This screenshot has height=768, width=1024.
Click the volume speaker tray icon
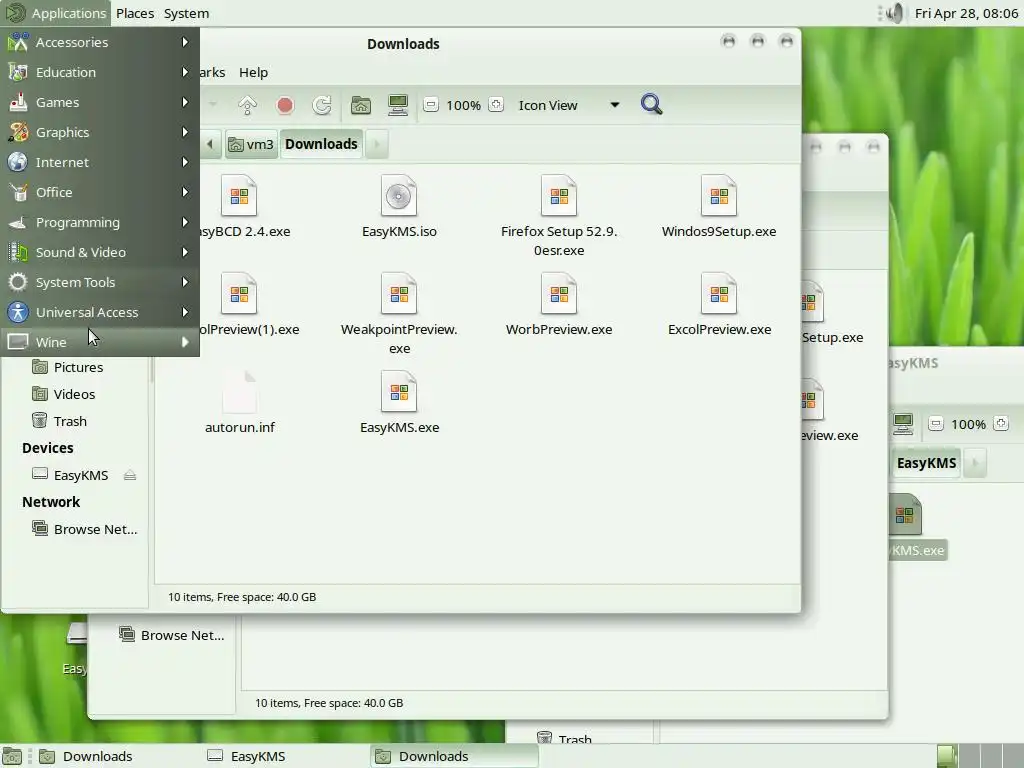tap(895, 13)
